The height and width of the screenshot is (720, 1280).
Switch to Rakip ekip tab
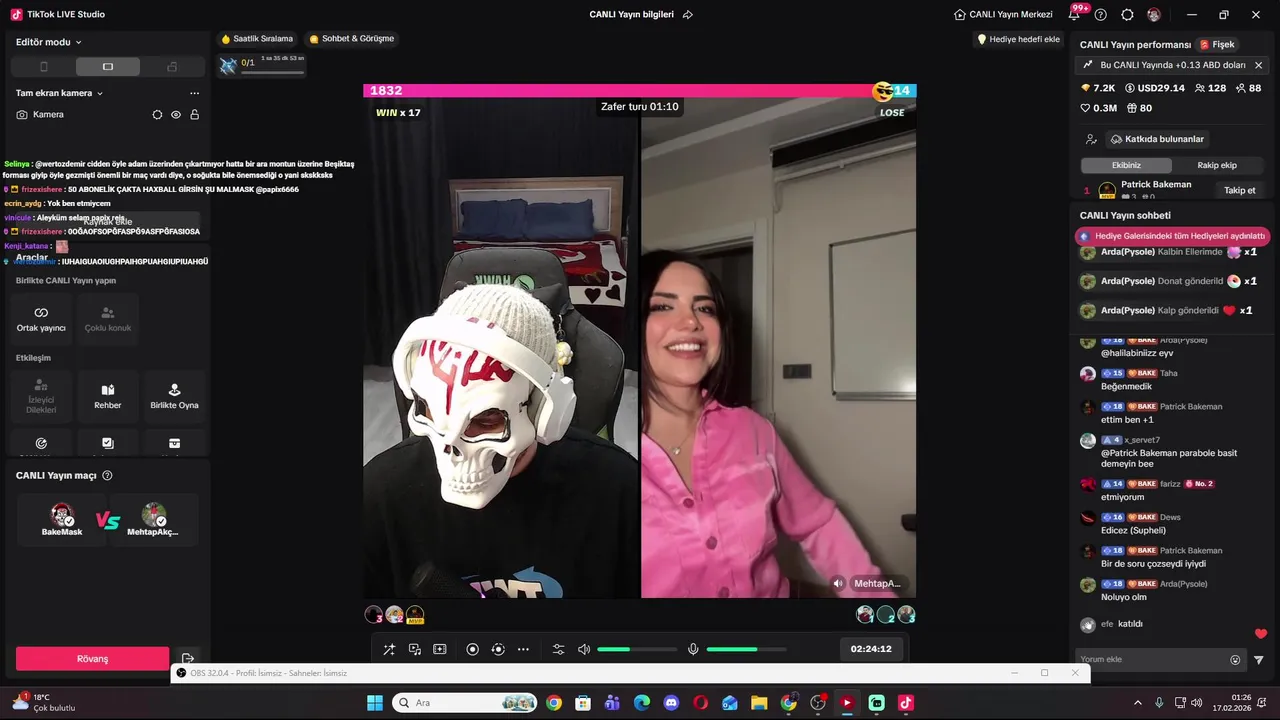point(1217,165)
